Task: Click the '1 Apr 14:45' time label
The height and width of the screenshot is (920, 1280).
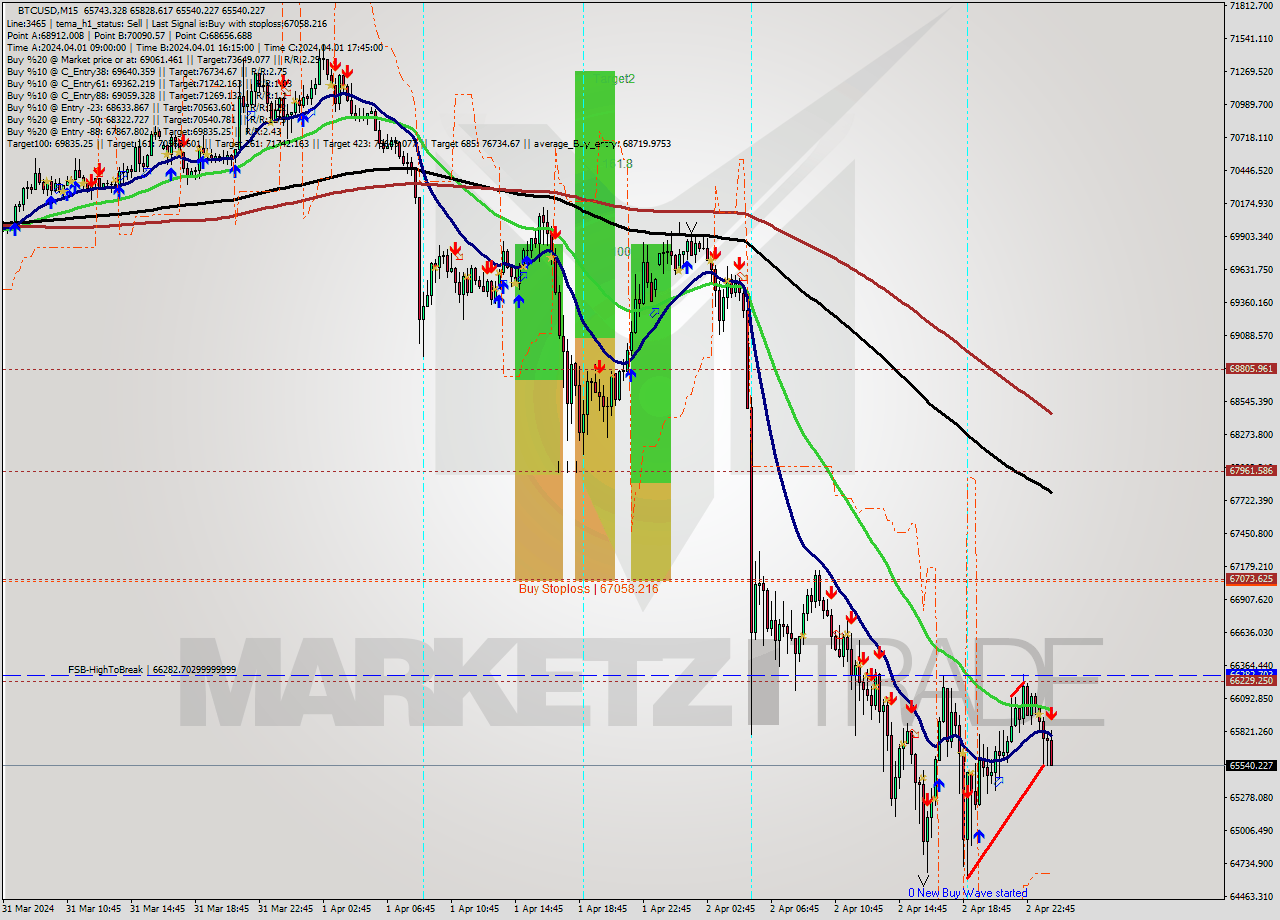Action: click(539, 910)
